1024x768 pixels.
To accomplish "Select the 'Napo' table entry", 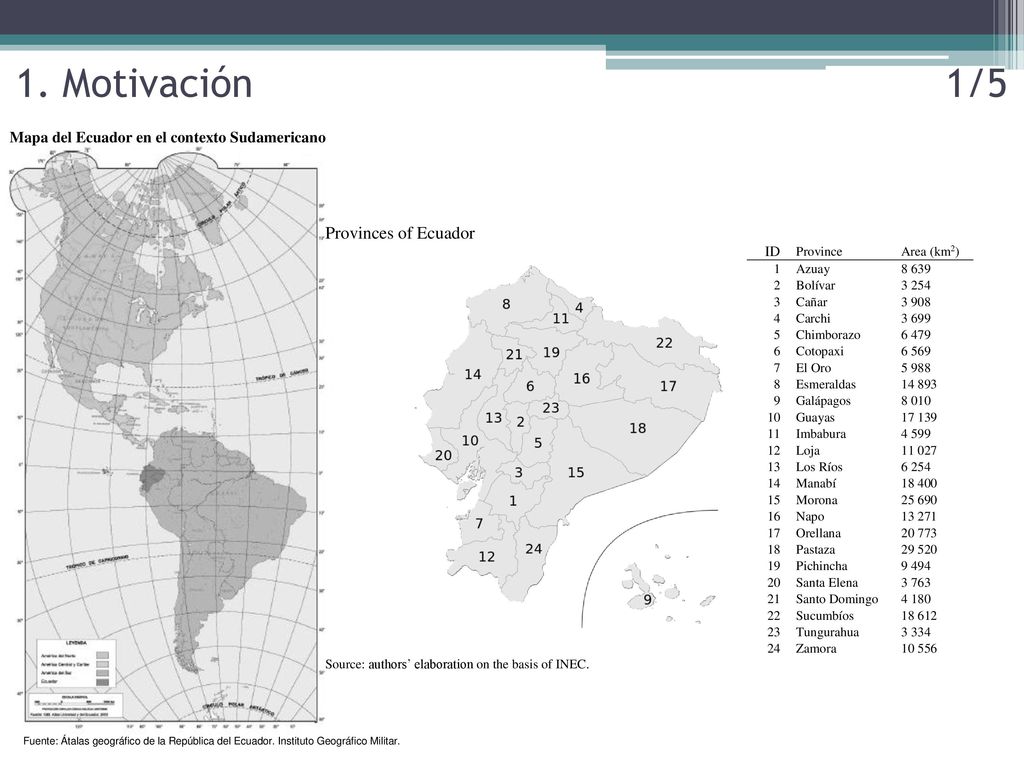I will [x=810, y=517].
